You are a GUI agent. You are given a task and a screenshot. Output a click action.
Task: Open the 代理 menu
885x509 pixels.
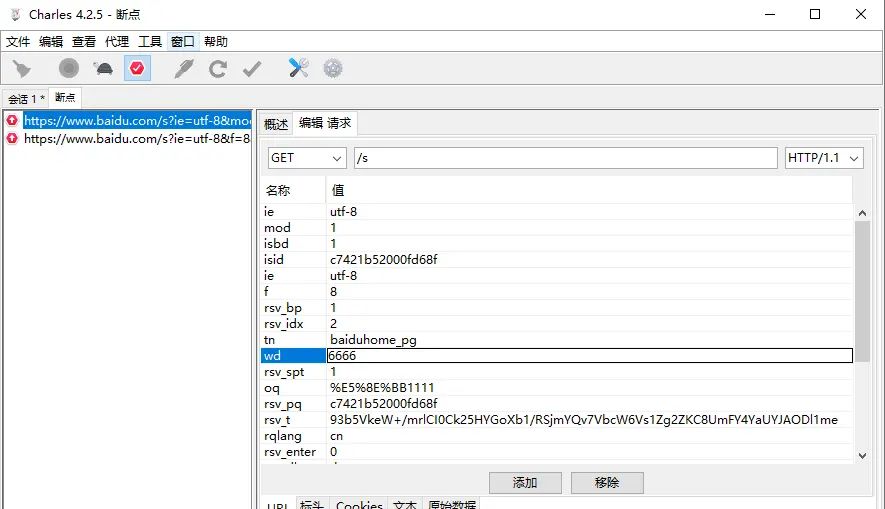click(x=117, y=41)
